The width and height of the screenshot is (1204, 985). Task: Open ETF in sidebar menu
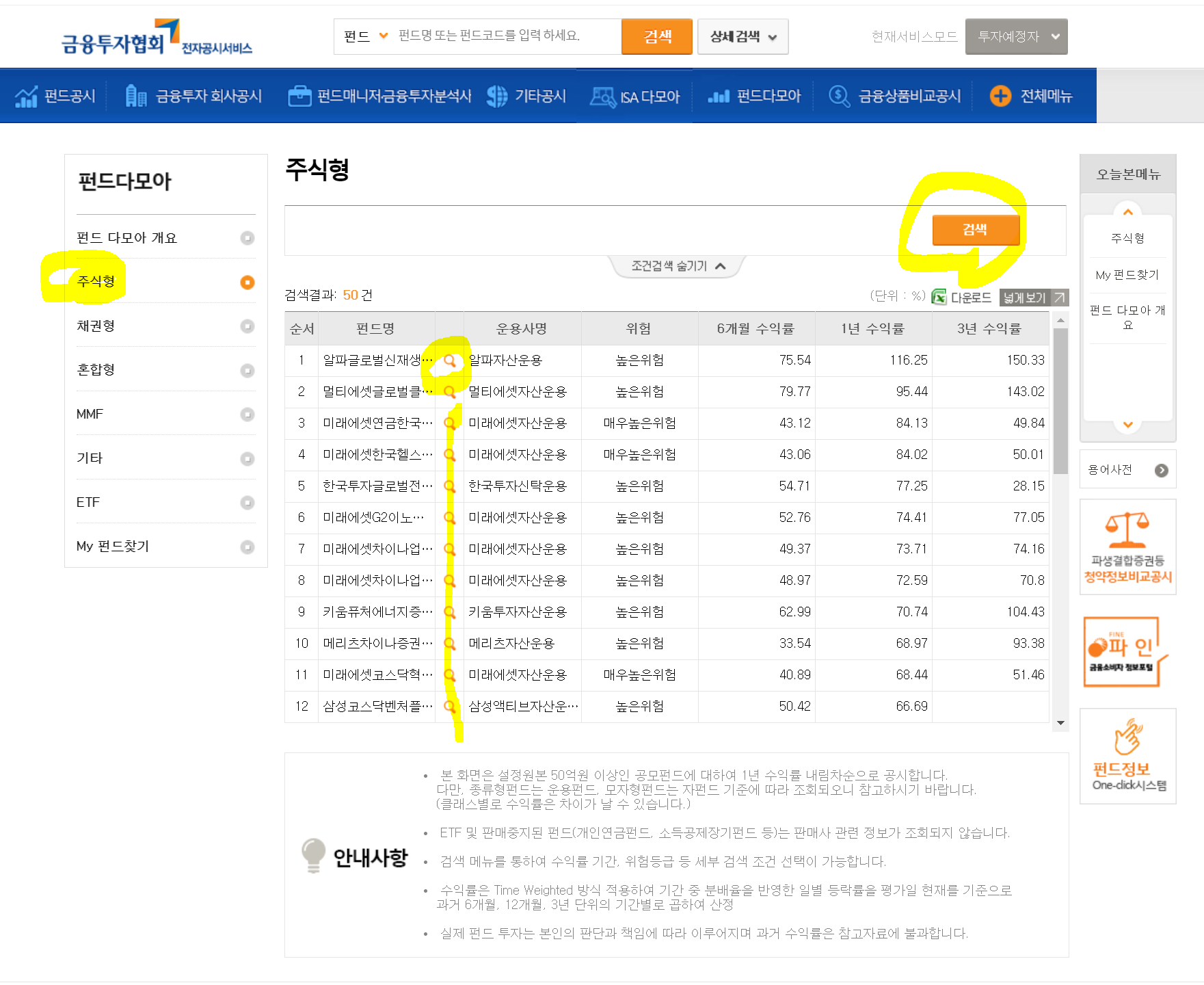point(88,503)
